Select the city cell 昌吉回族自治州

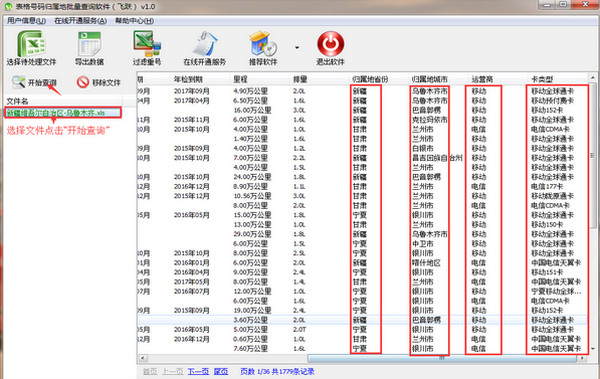tap(437, 158)
